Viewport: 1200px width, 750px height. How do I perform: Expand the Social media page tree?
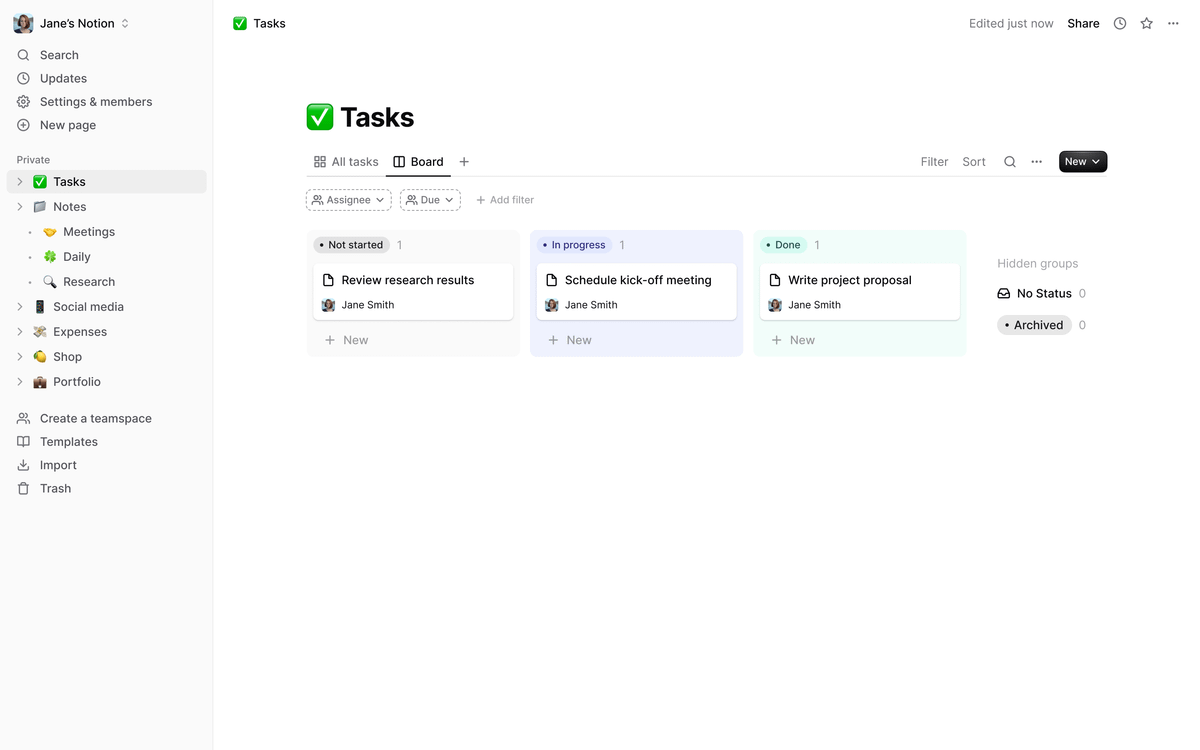pyautogui.click(x=20, y=307)
